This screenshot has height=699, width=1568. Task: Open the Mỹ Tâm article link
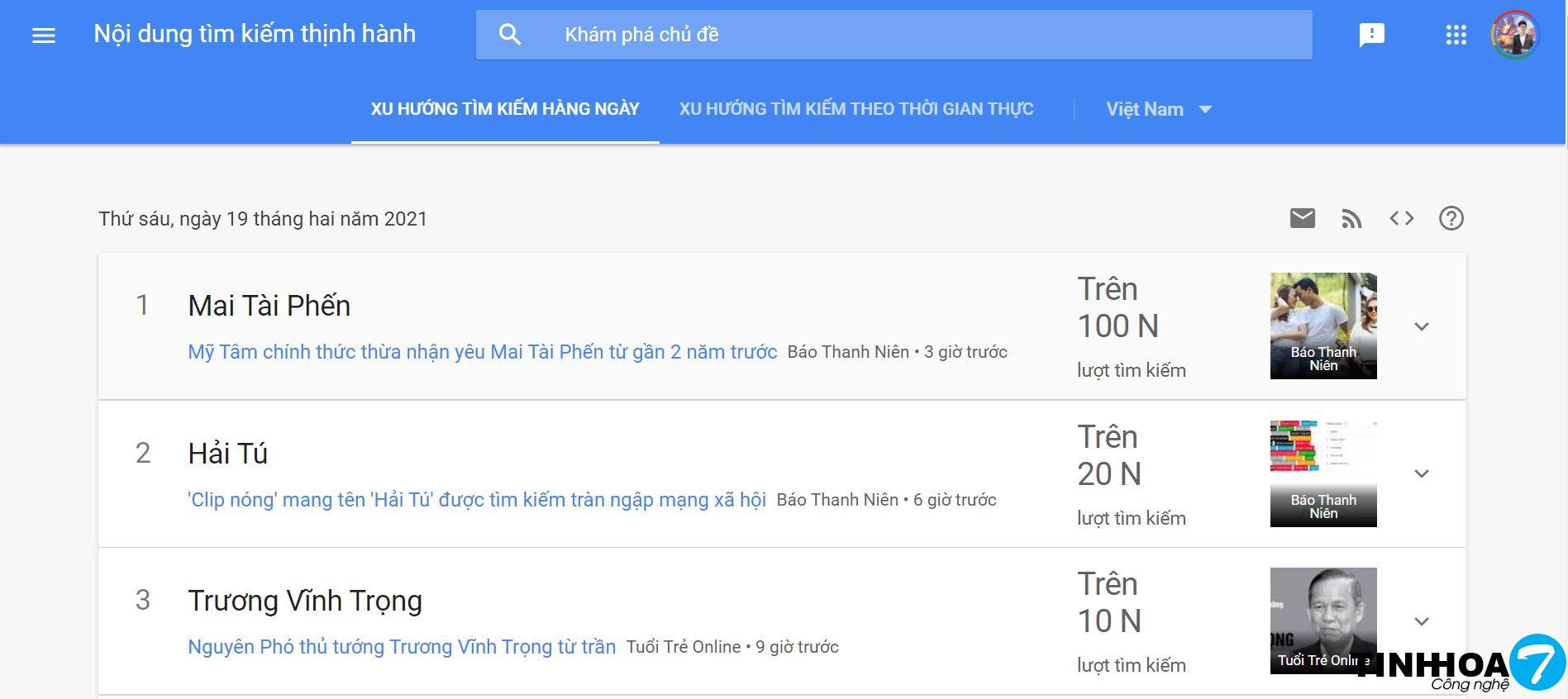tap(482, 352)
